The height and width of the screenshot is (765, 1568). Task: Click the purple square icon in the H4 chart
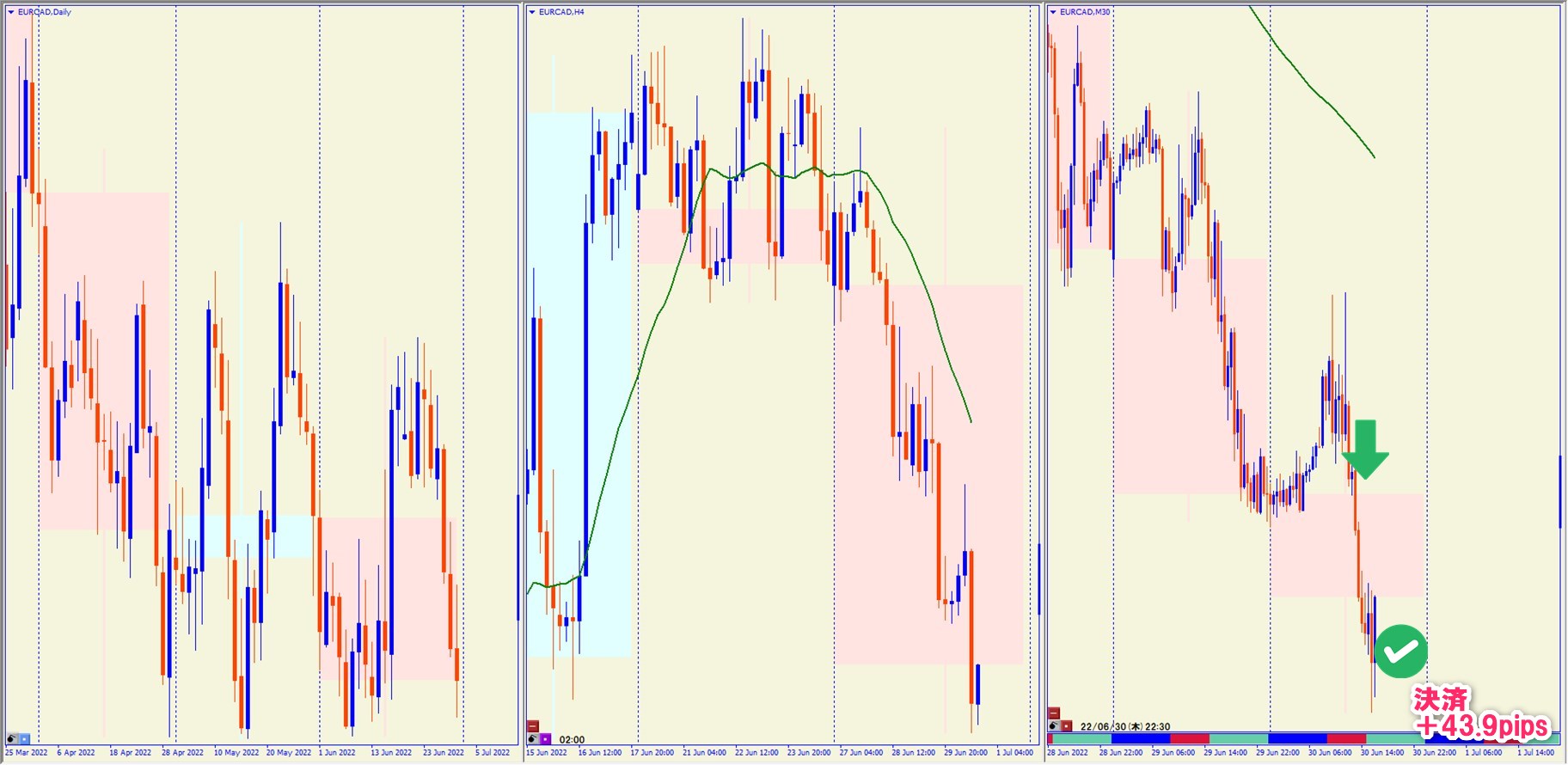[x=545, y=739]
